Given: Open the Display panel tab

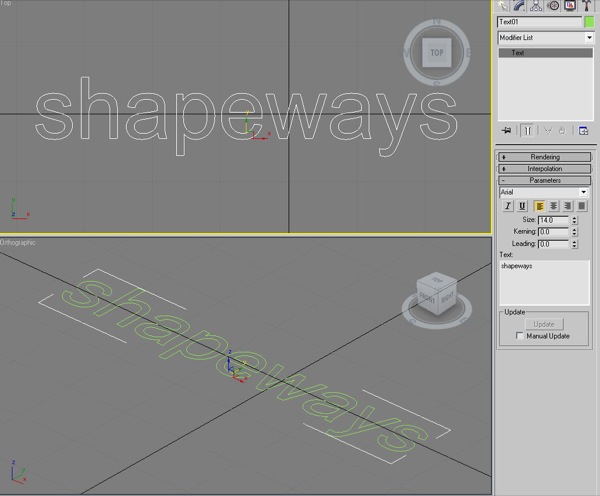Looking at the screenshot, I should tap(570, 6).
